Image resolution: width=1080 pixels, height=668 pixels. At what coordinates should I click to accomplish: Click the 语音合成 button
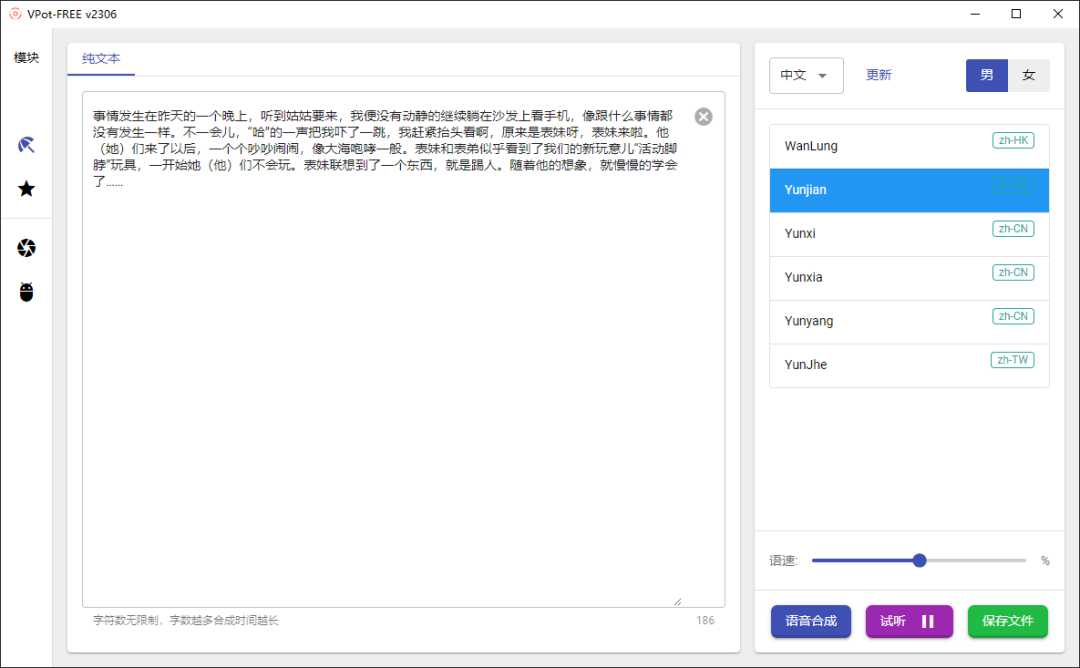811,621
